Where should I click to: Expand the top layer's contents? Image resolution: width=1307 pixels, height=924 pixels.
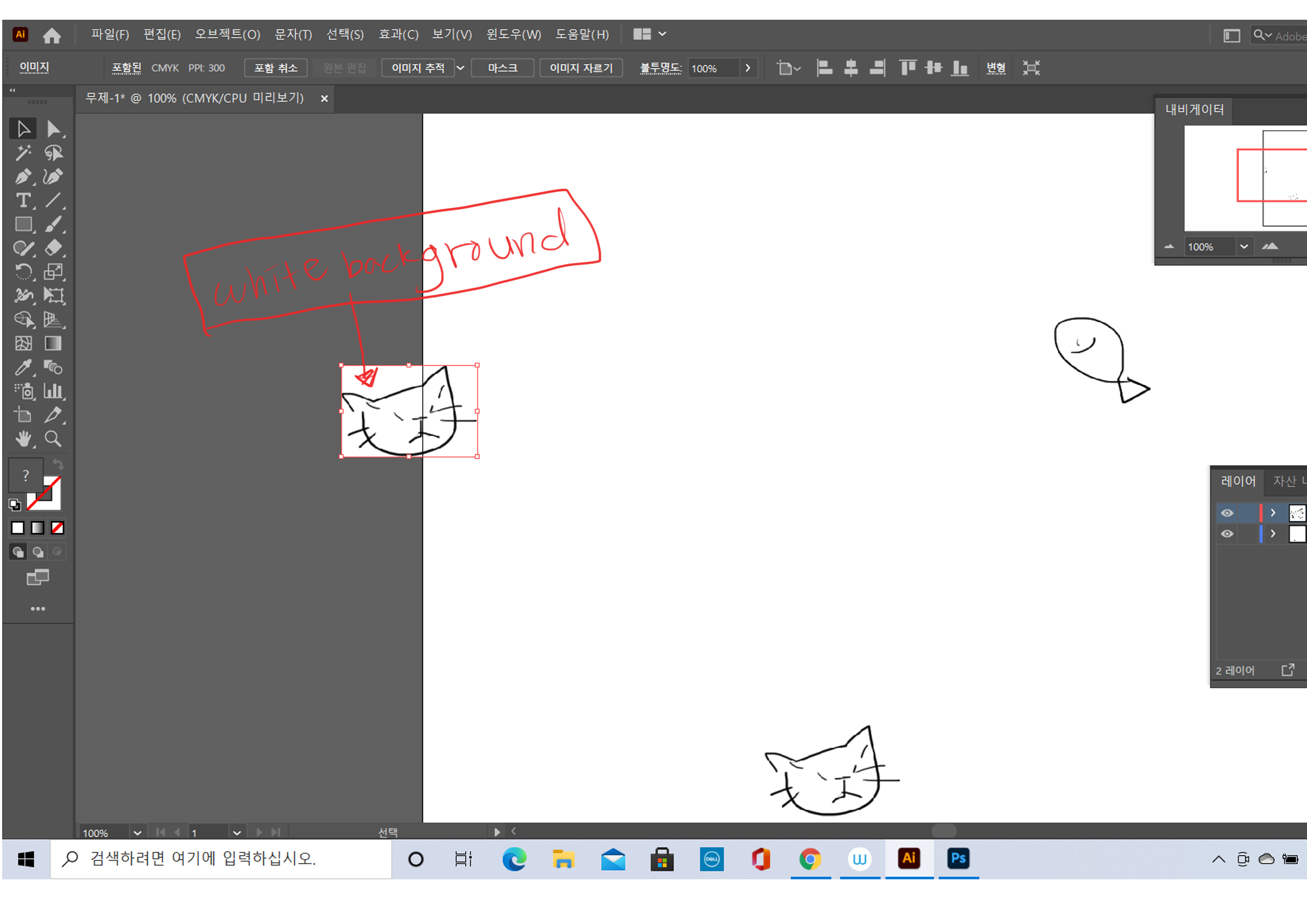pos(1273,513)
